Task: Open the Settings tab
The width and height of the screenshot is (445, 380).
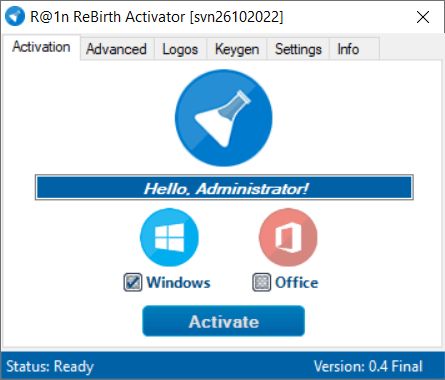Action: point(298,49)
